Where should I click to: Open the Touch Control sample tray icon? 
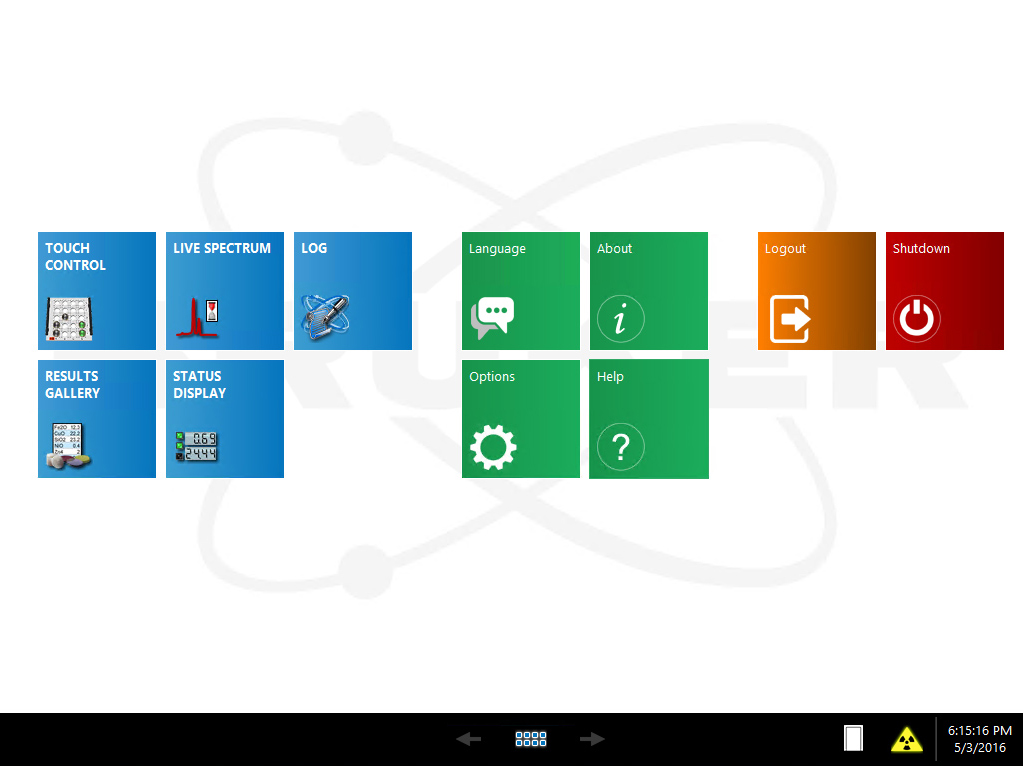(x=69, y=319)
